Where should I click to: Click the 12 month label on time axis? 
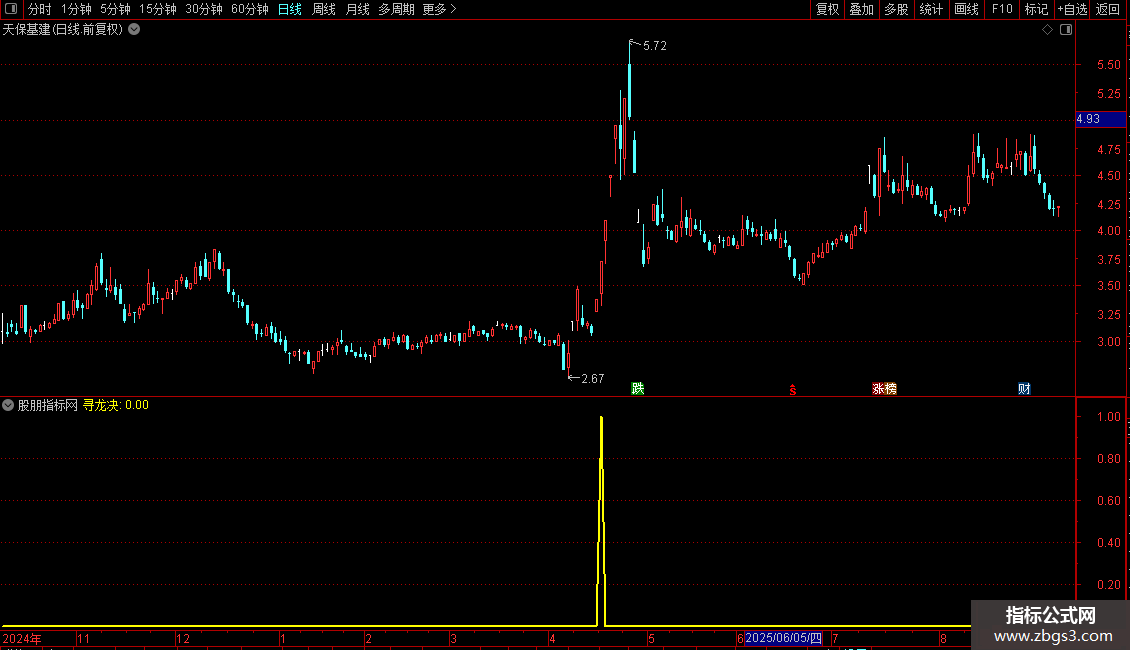[183, 638]
